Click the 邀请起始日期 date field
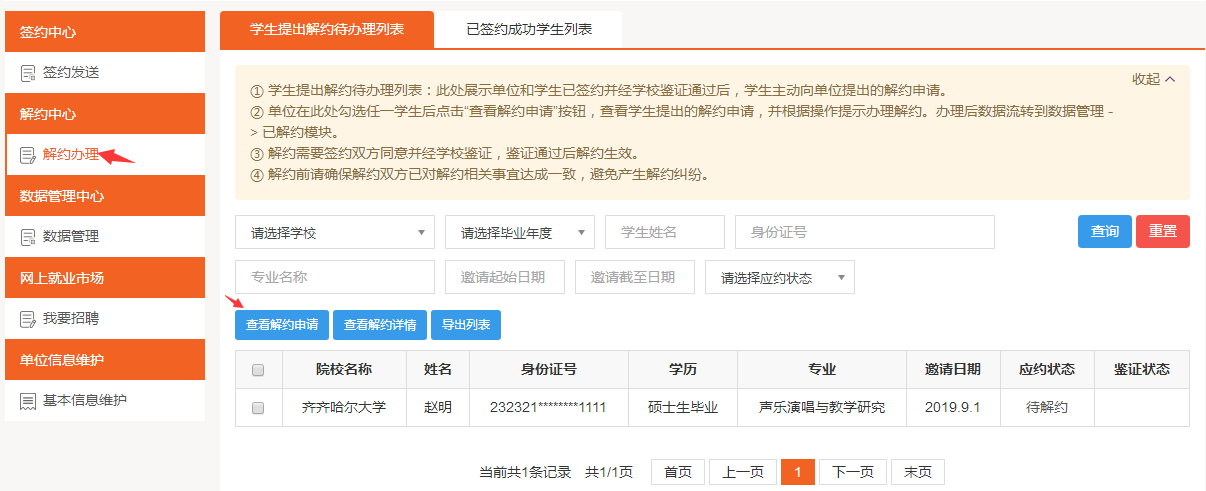The height and width of the screenshot is (491, 1206). tap(504, 278)
